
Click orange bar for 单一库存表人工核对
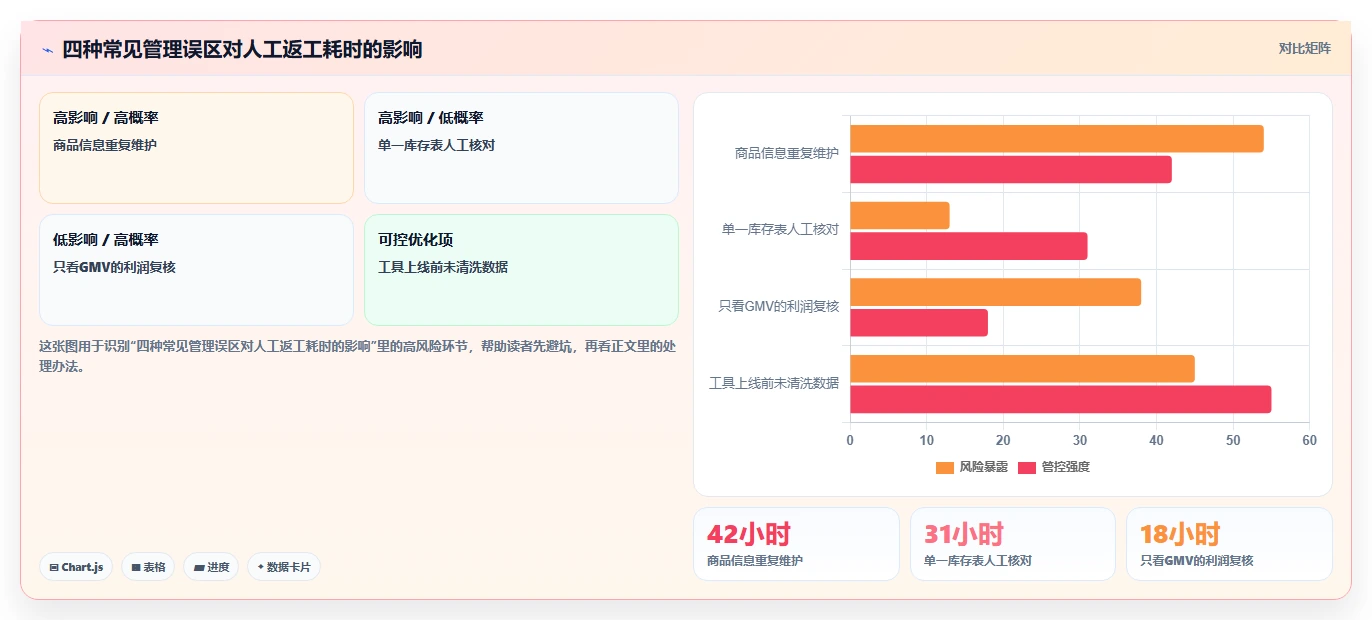[x=900, y=215]
